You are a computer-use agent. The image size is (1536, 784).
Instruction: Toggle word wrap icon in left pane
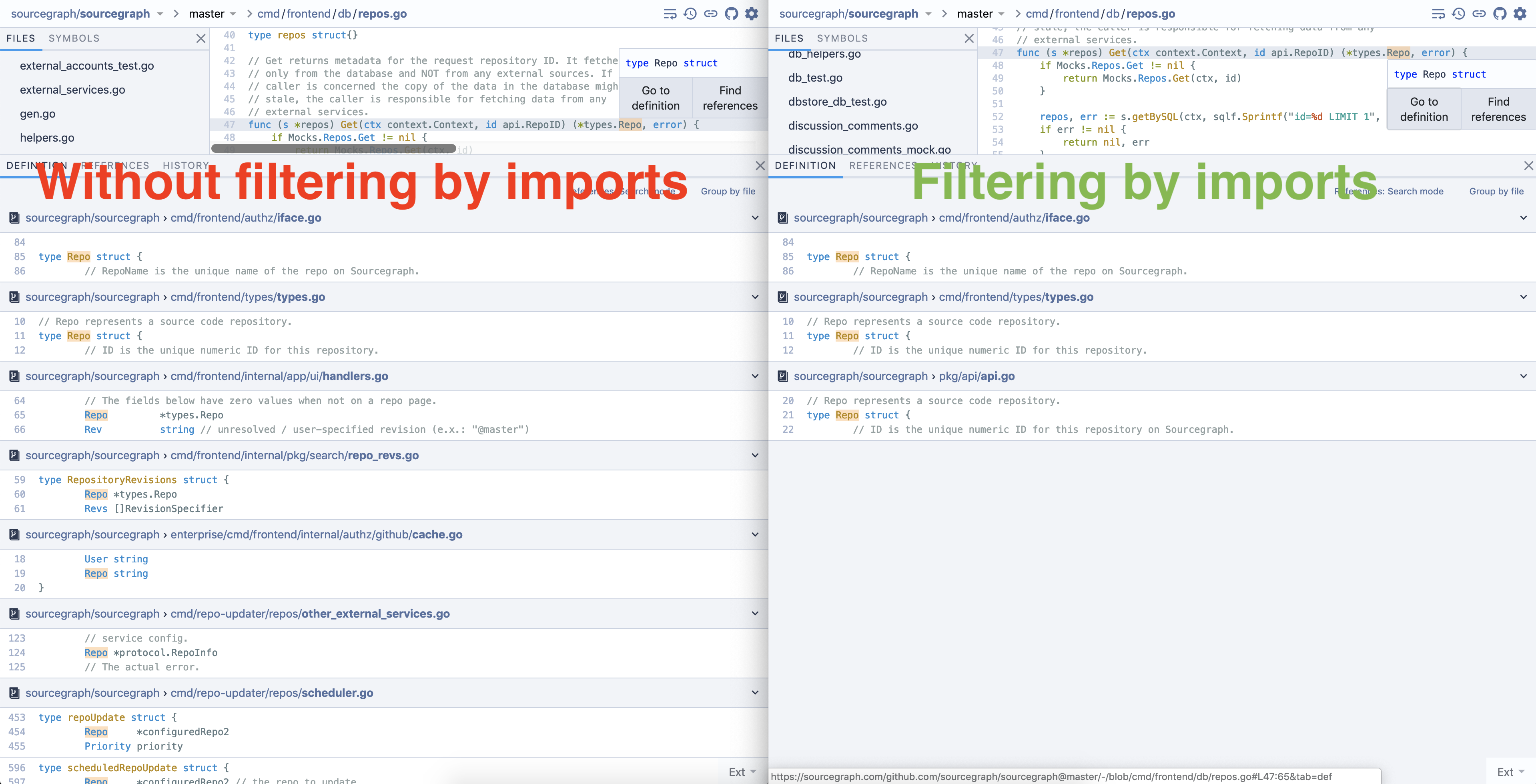(x=670, y=14)
